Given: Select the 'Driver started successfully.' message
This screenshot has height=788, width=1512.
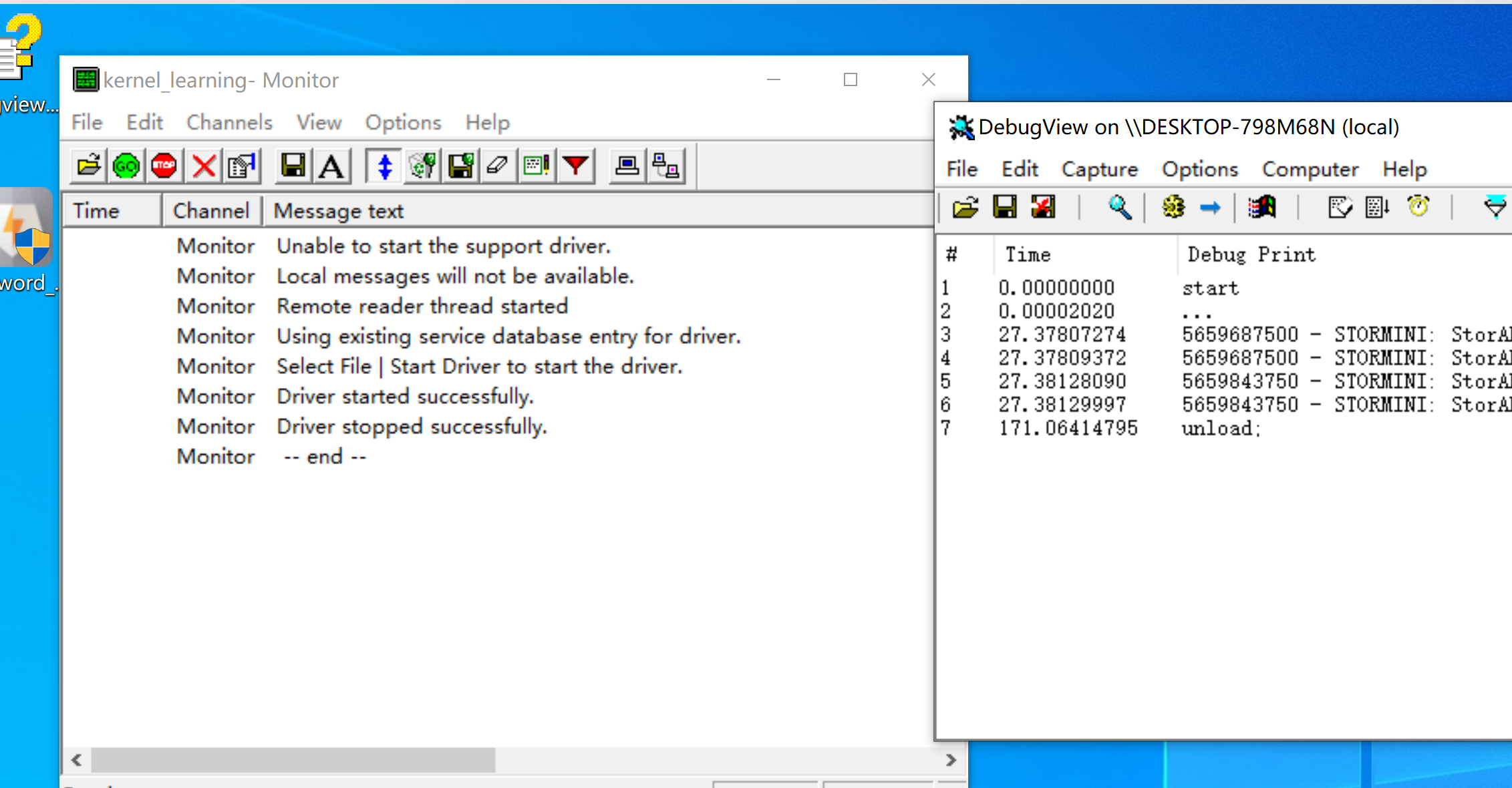Looking at the screenshot, I should tap(498, 397).
